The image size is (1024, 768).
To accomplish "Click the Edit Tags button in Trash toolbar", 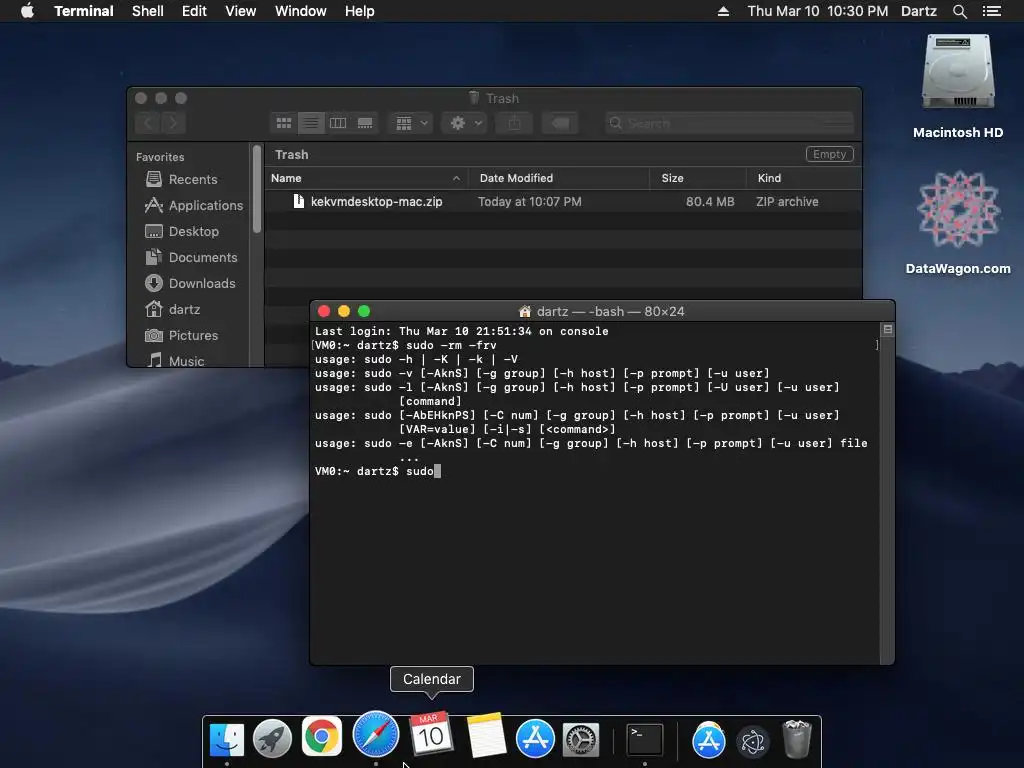I will click(560, 123).
